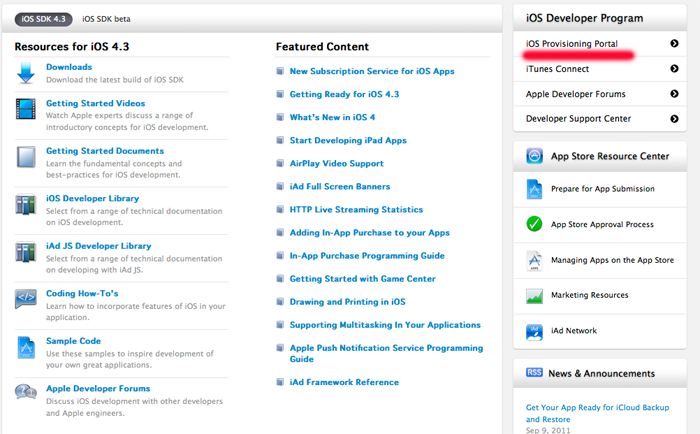Open Drawing and Printing in iOS

tap(347, 302)
